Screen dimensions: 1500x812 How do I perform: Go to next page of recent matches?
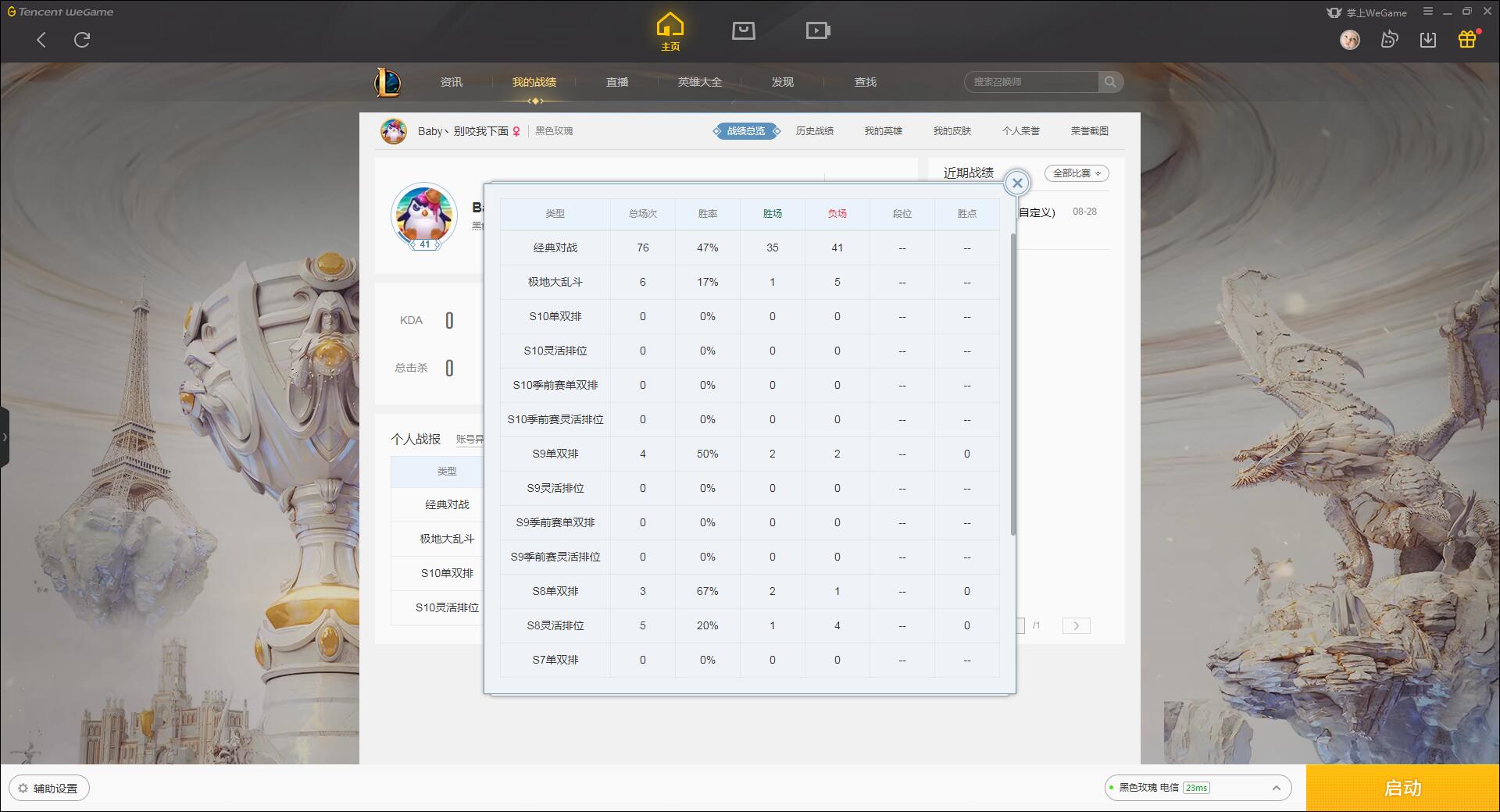pos(1076,625)
